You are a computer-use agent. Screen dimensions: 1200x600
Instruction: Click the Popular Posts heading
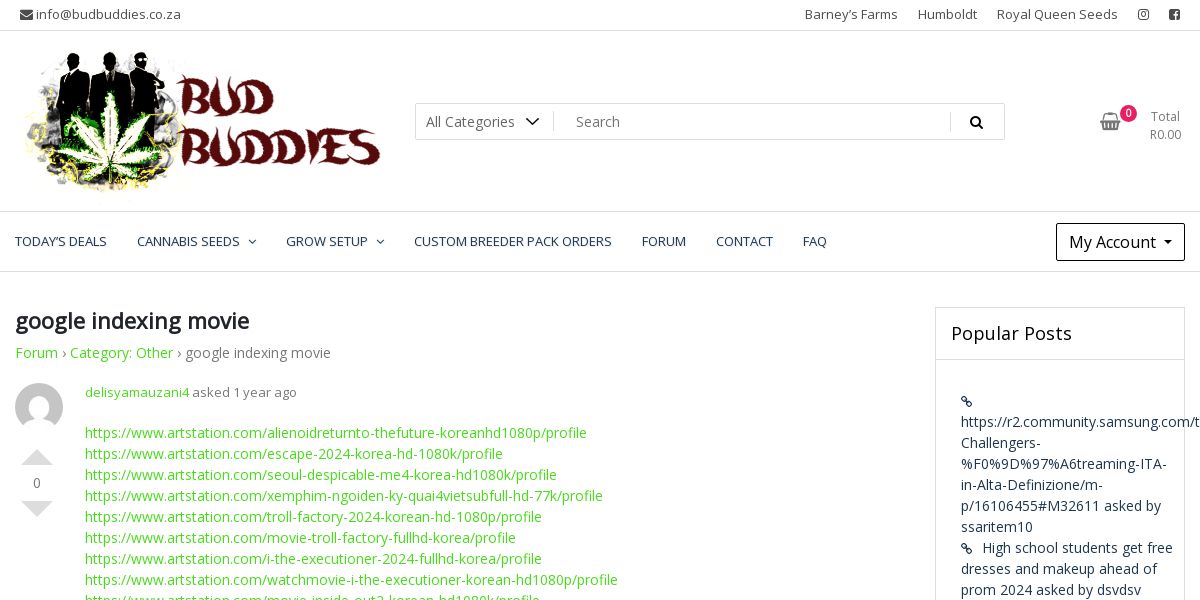point(1011,334)
